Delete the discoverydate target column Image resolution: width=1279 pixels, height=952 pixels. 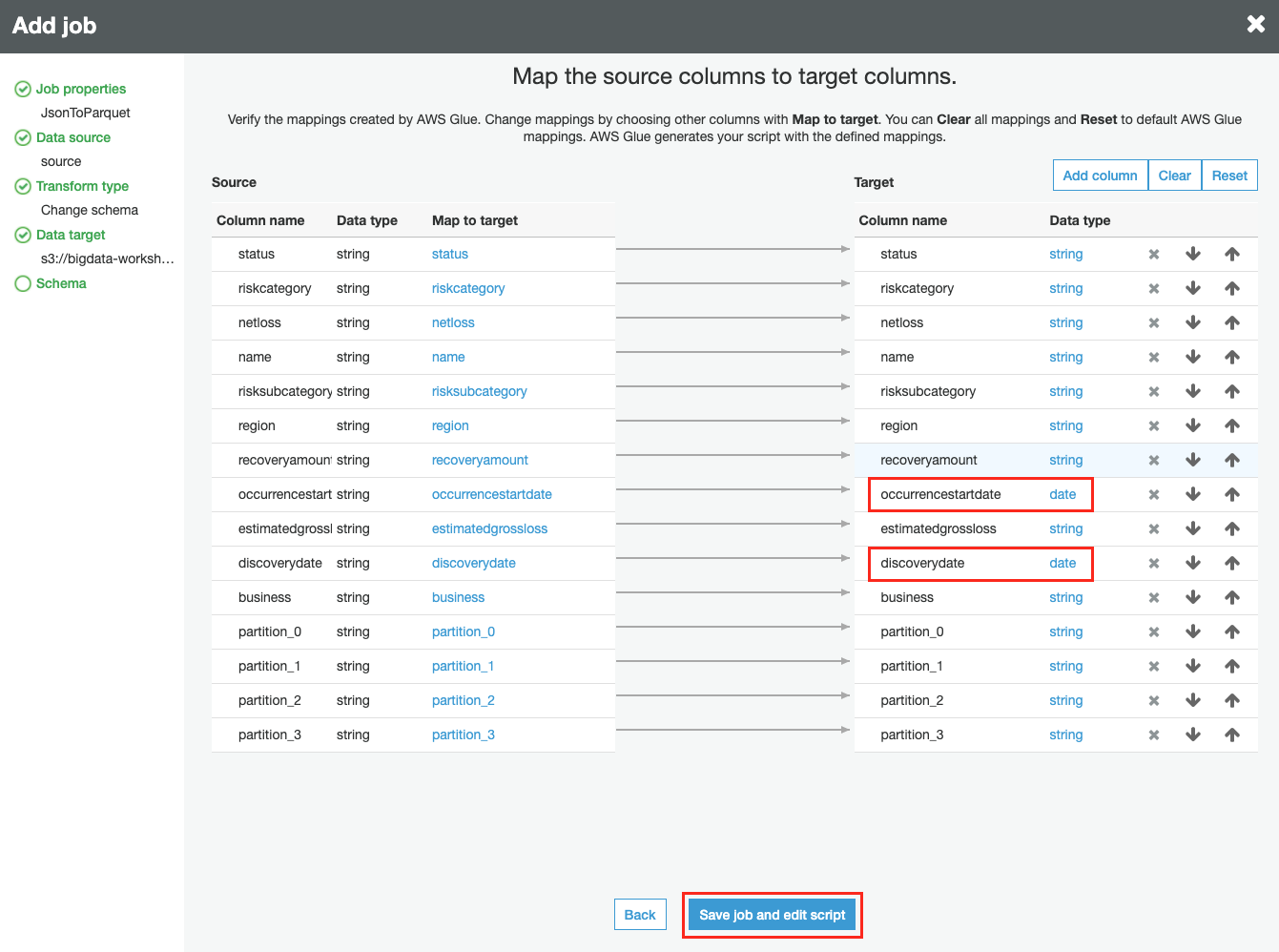coord(1153,564)
